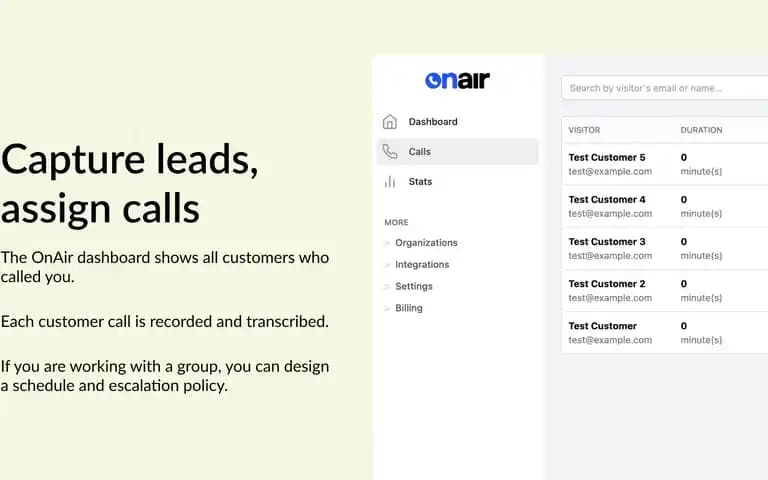Open the Organizations page
The height and width of the screenshot is (480, 768).
click(x=426, y=243)
